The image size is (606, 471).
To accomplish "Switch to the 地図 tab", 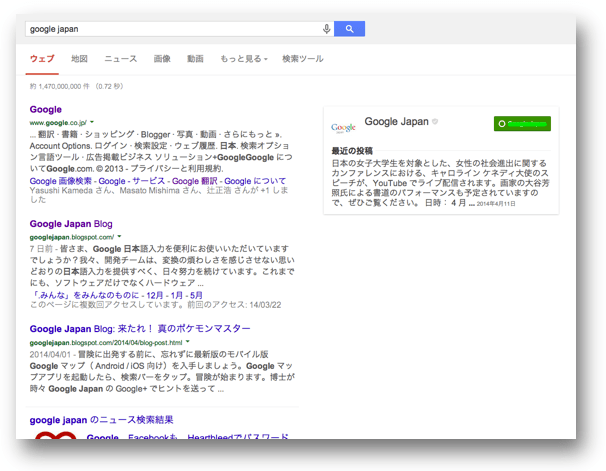I will tap(80, 59).
